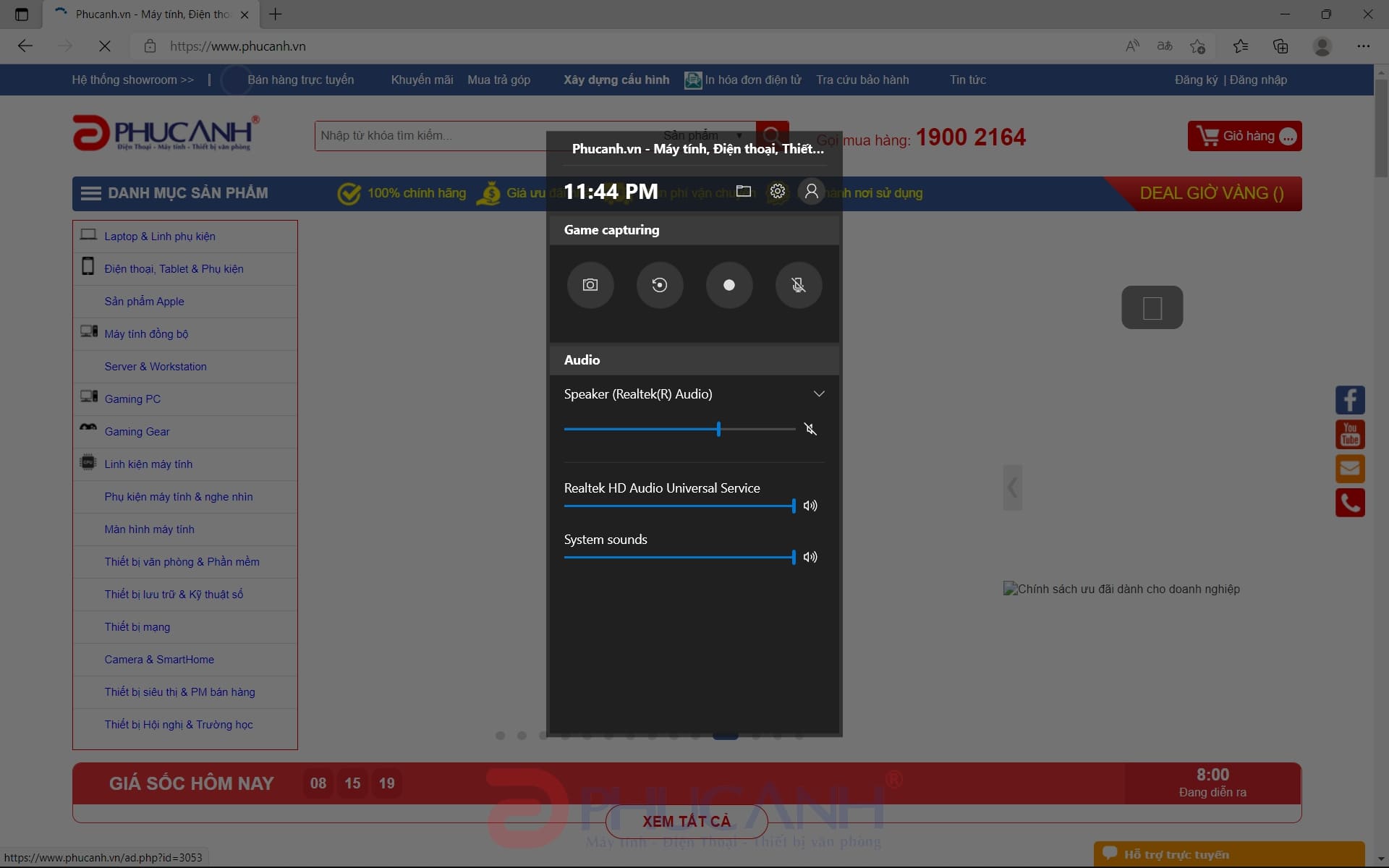1389x868 pixels.
Task: Open Favorites list icon
Action: [x=1241, y=46]
